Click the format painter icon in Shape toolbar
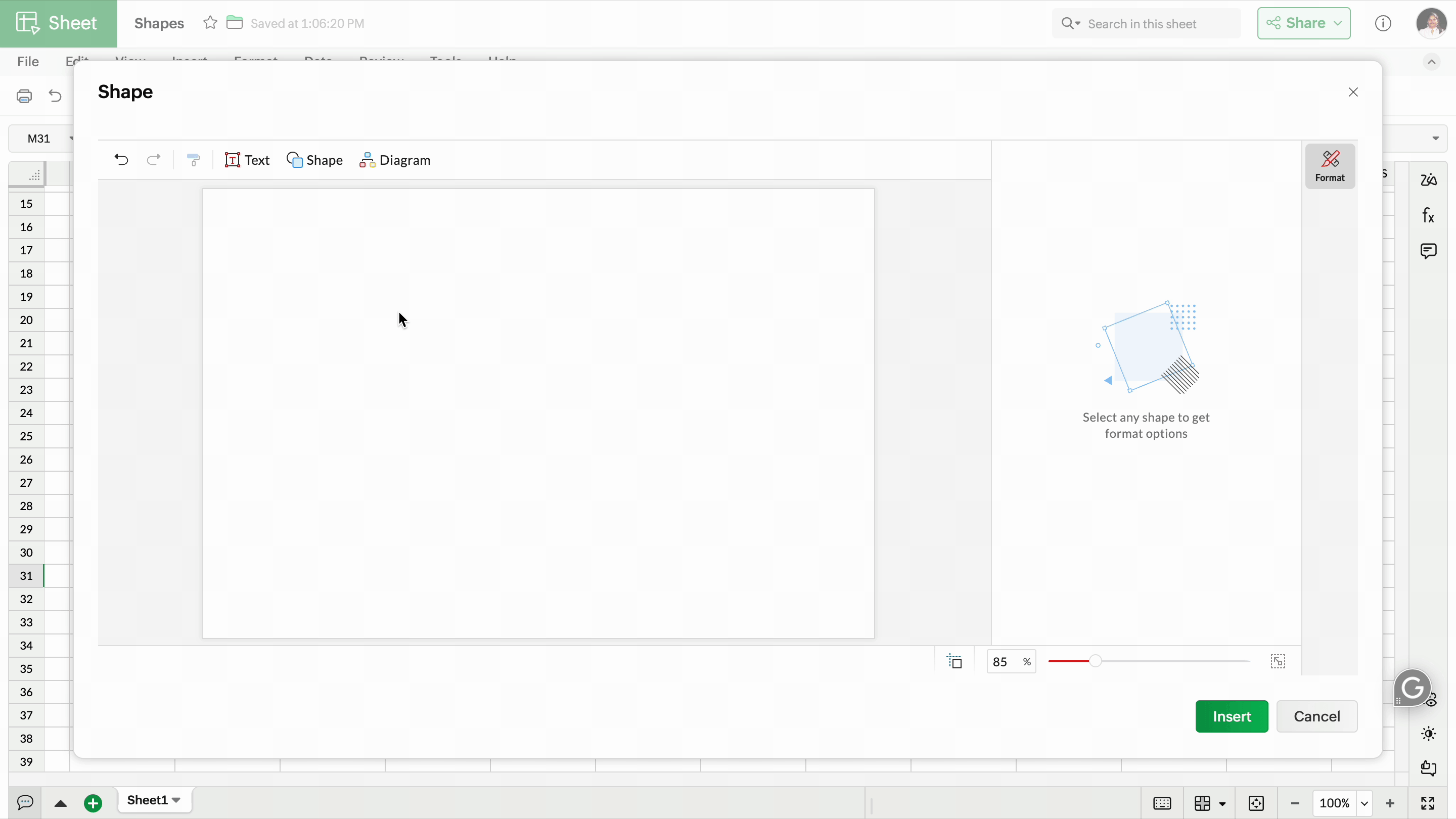 [x=193, y=160]
